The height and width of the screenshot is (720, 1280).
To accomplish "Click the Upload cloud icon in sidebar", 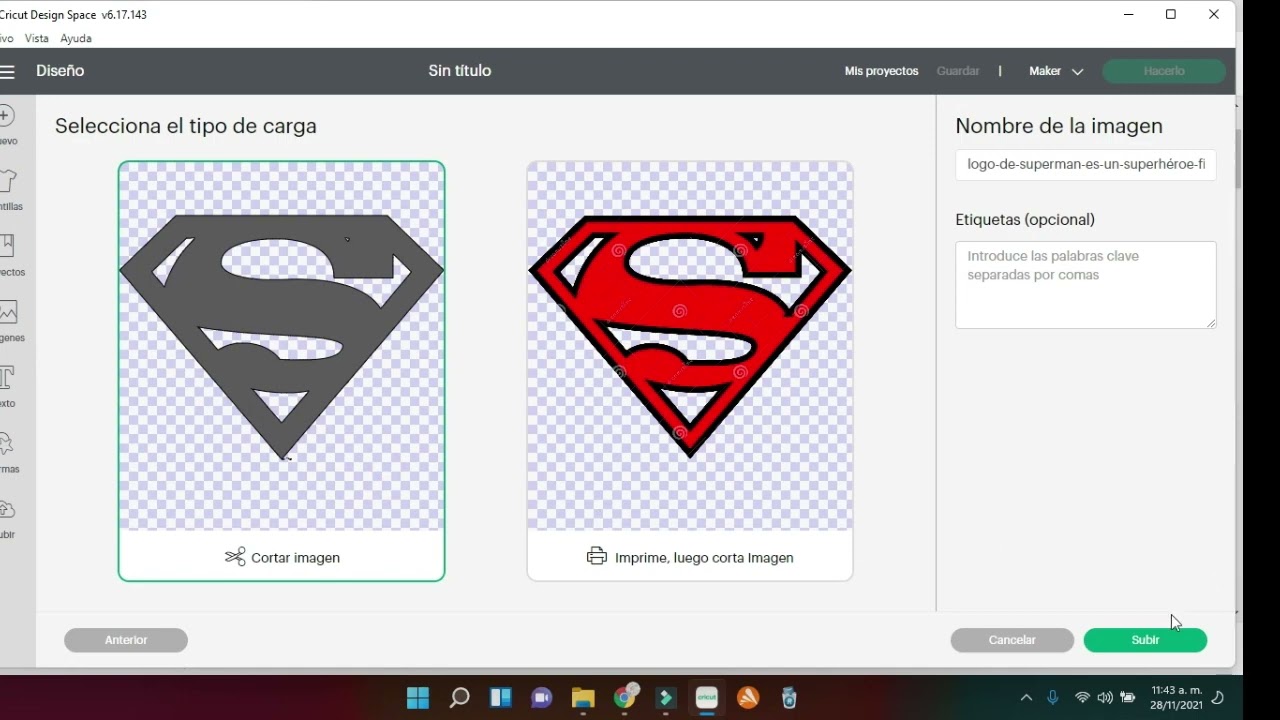I will pyautogui.click(x=7, y=509).
